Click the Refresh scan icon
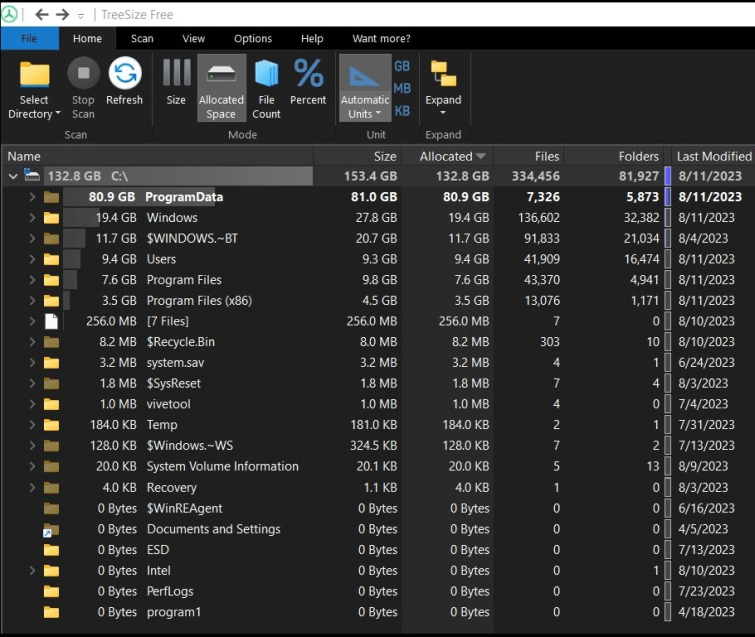 [125, 75]
